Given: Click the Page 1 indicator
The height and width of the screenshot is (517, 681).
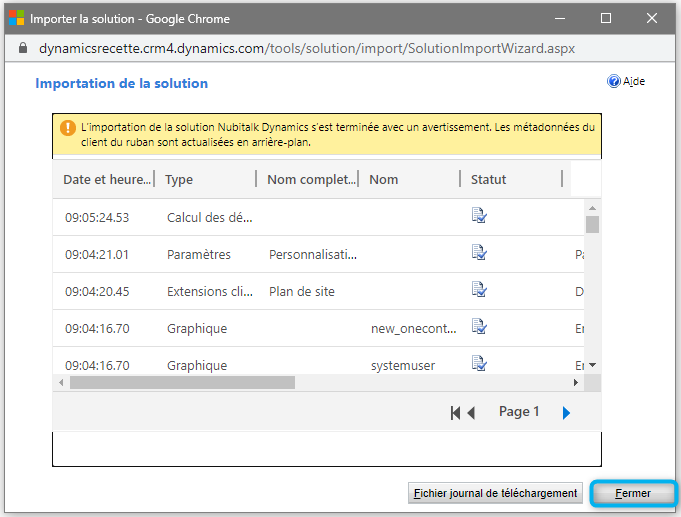Looking at the screenshot, I should [519, 411].
